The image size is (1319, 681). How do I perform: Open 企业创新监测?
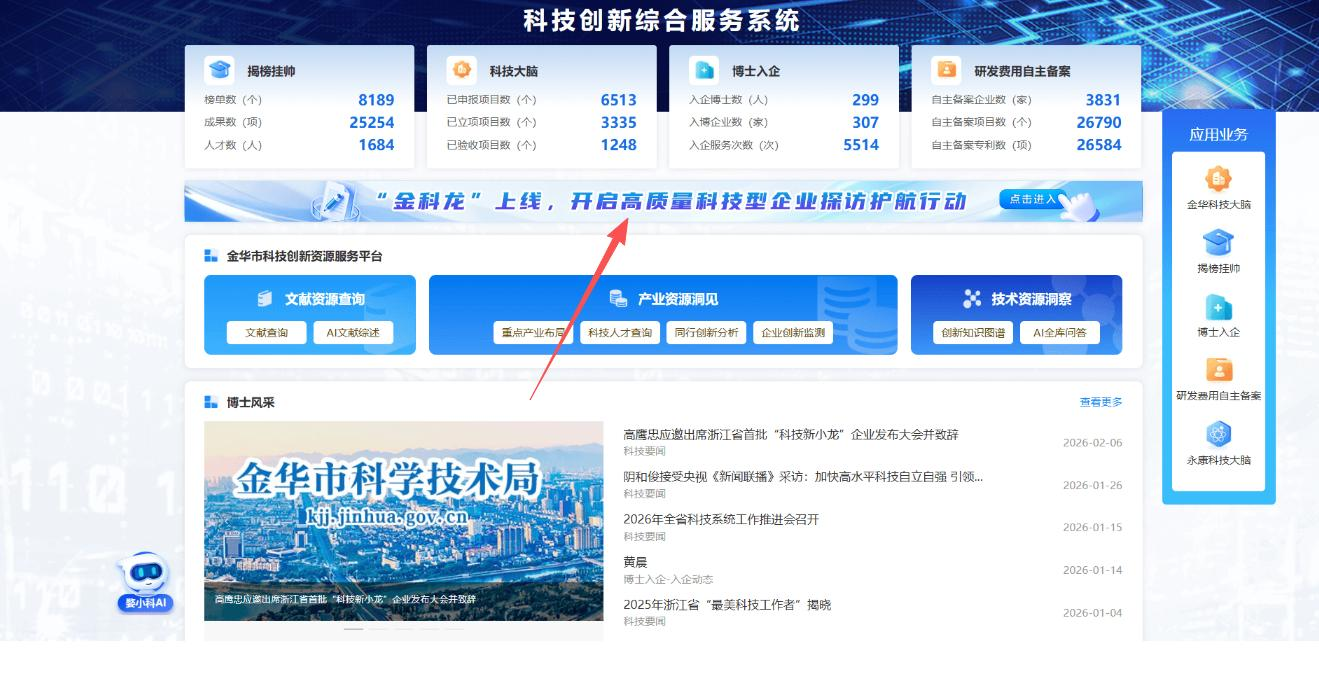[793, 333]
